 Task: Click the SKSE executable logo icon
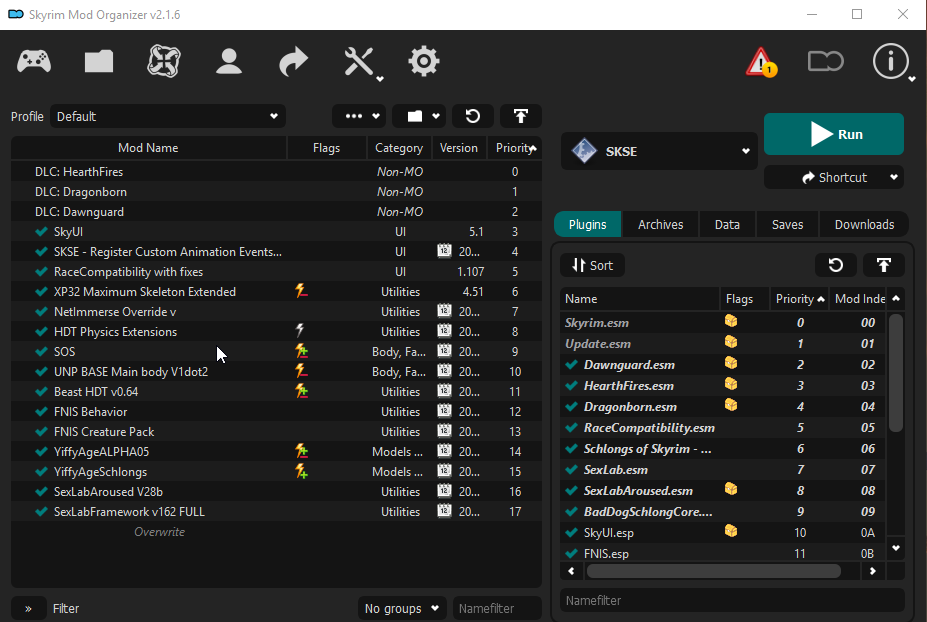tap(584, 151)
